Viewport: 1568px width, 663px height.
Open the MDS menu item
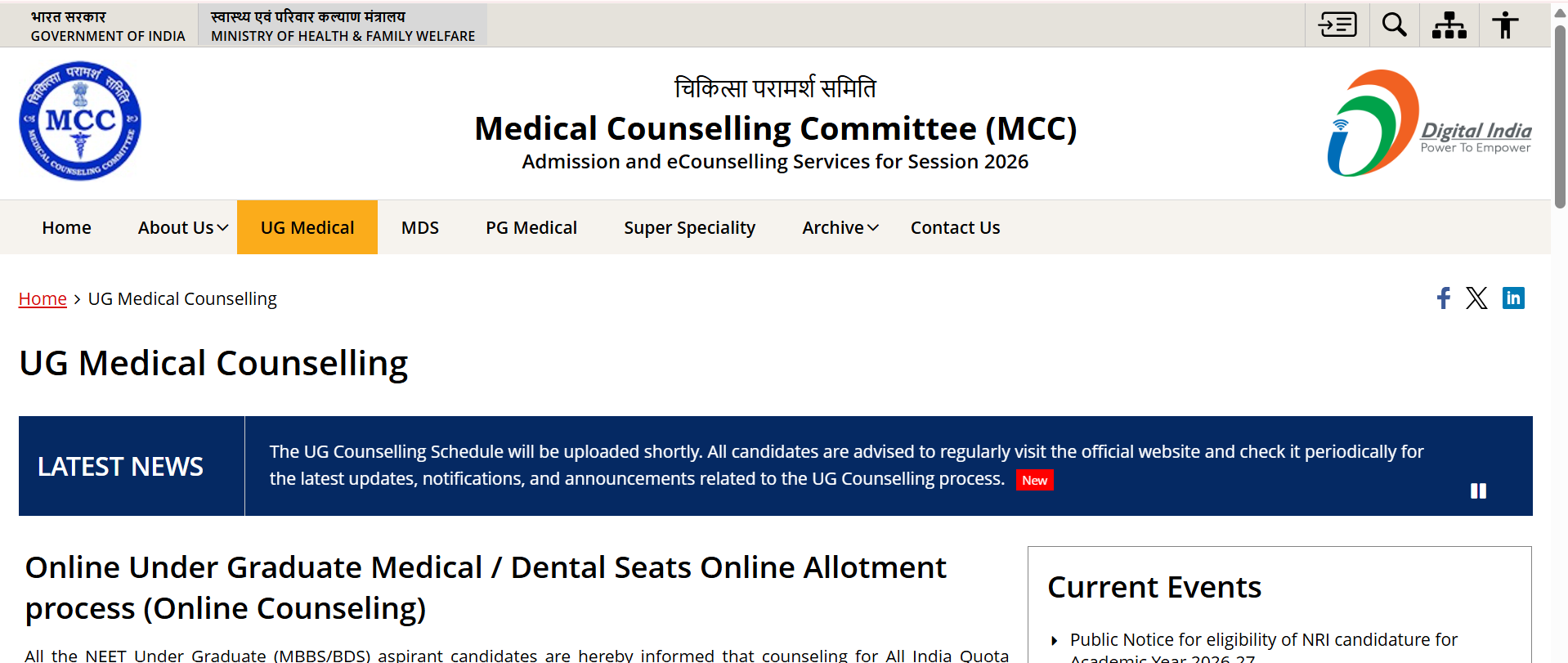(x=420, y=227)
